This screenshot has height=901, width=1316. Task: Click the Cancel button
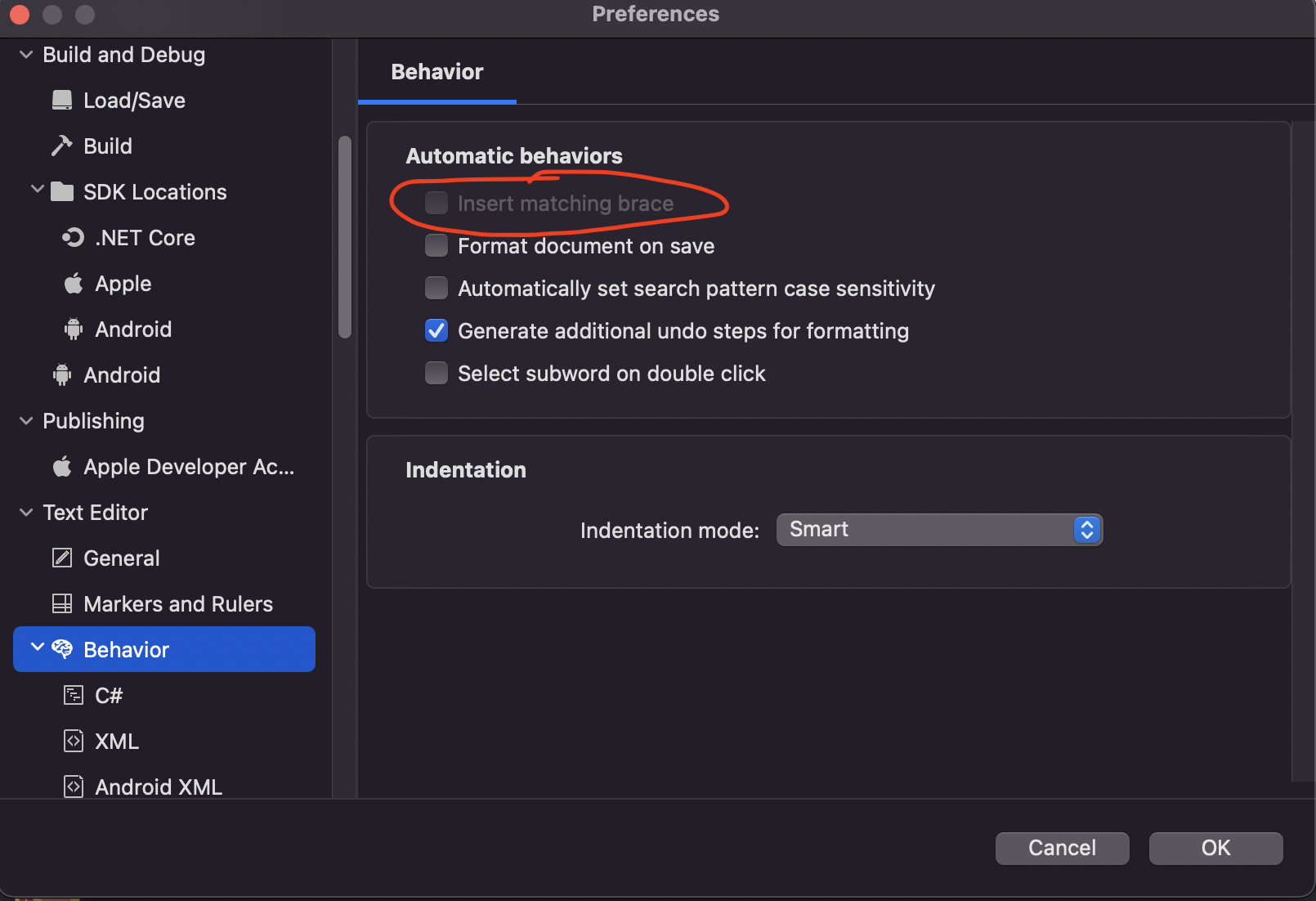[x=1062, y=848]
